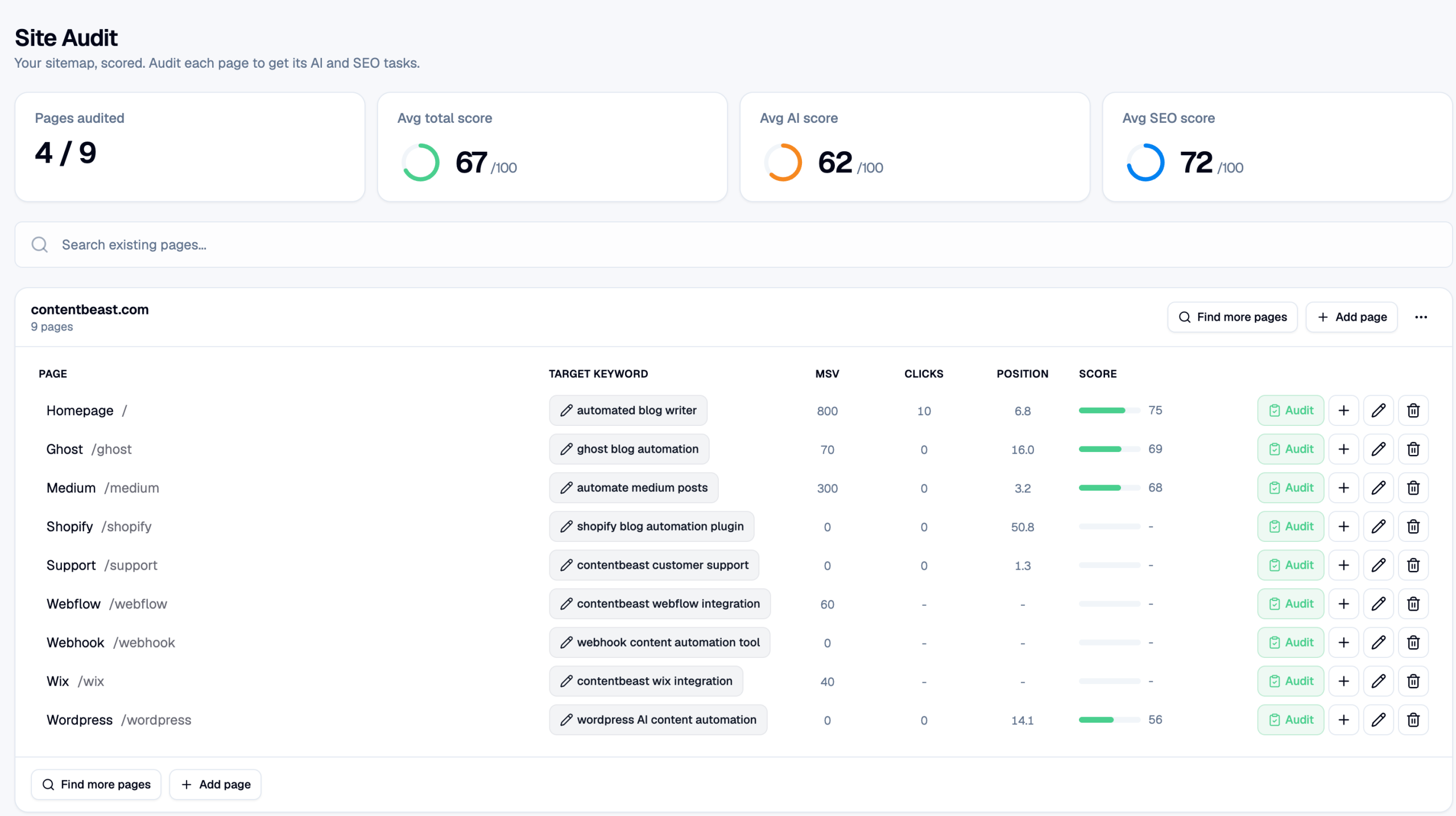Click the POSITION column header
Image resolution: width=1456 pixels, height=816 pixels.
point(1022,374)
